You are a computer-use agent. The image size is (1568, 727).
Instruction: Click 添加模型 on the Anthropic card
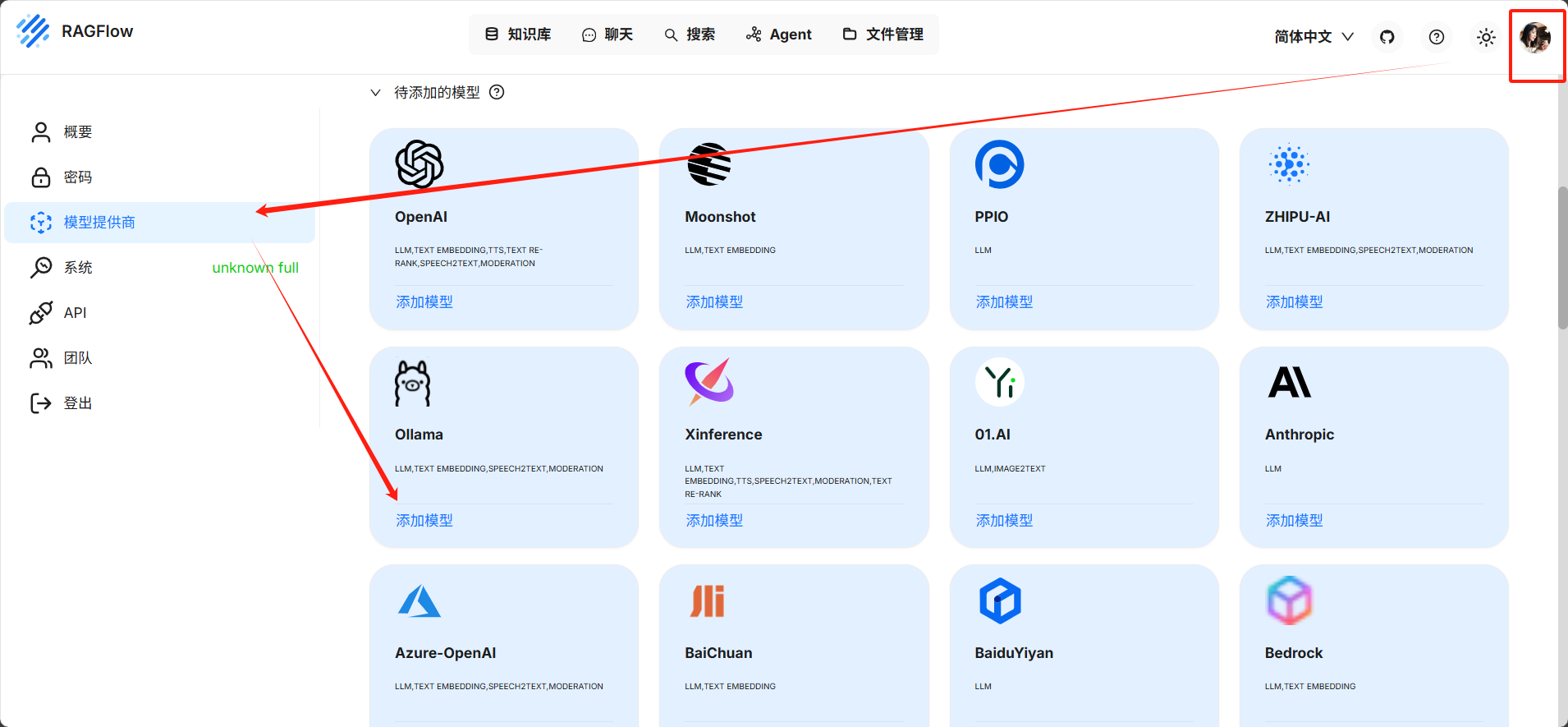[1295, 521]
